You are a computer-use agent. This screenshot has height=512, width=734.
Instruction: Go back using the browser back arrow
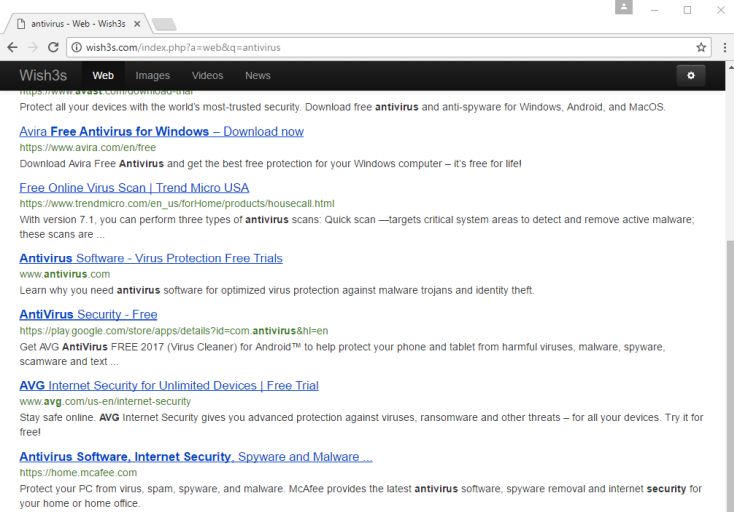click(13, 47)
